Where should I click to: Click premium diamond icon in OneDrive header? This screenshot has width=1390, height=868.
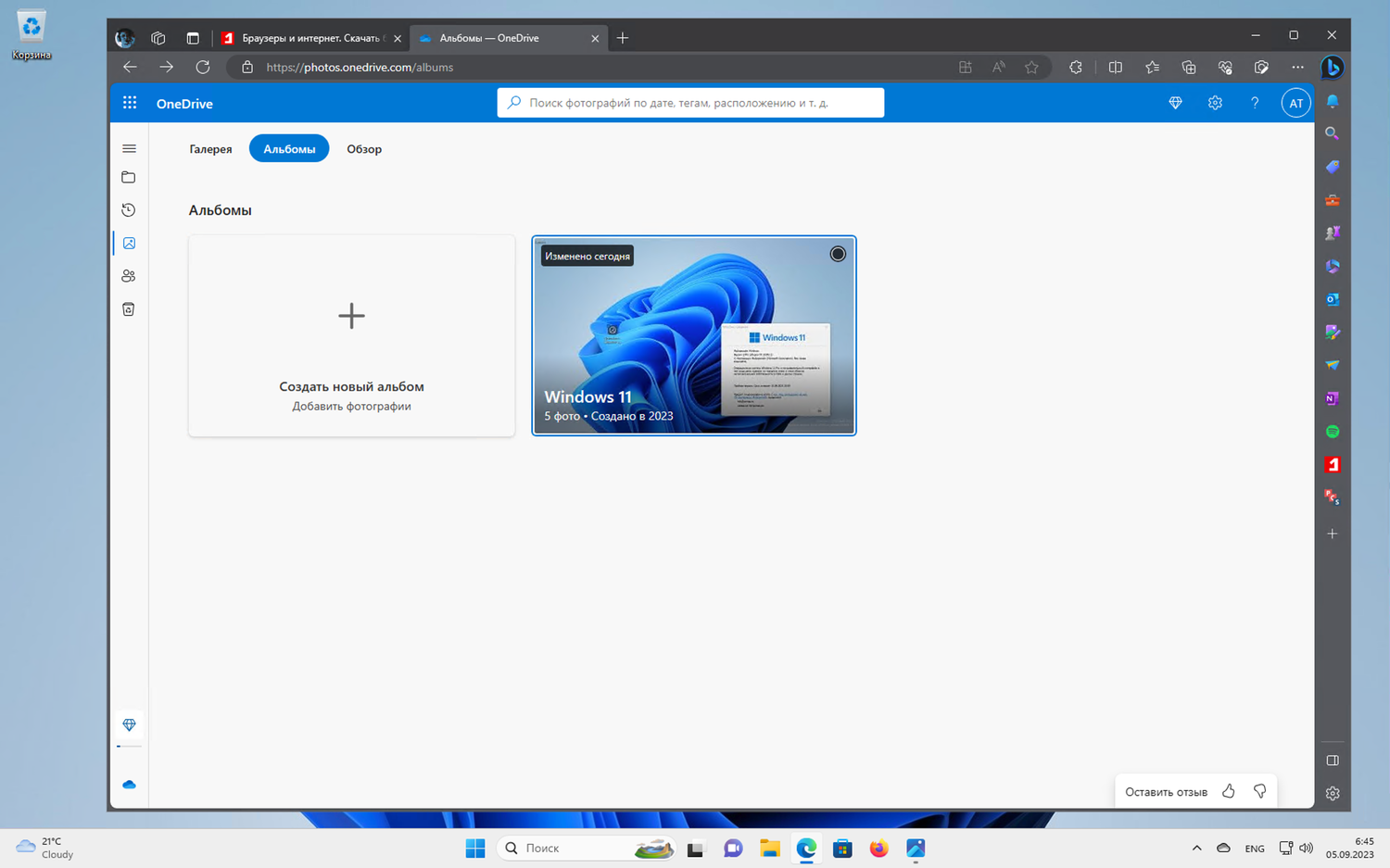(1175, 103)
